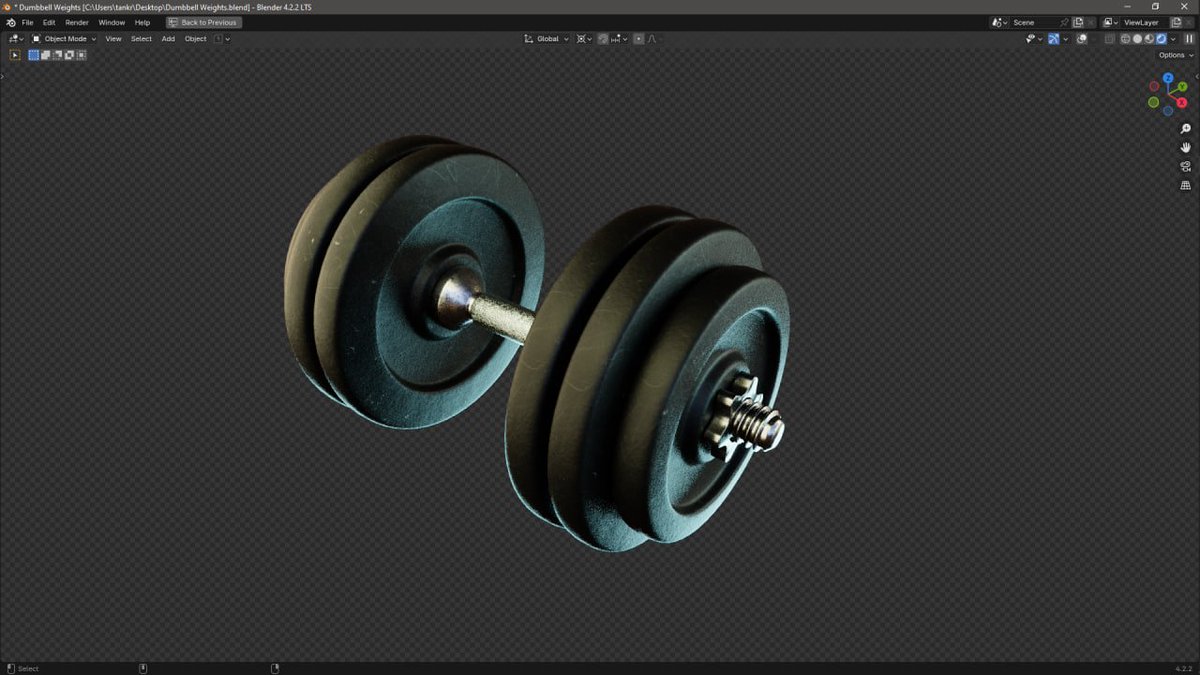Select the Wireframe viewport shading icon
Image resolution: width=1200 pixels, height=675 pixels.
(1125, 38)
